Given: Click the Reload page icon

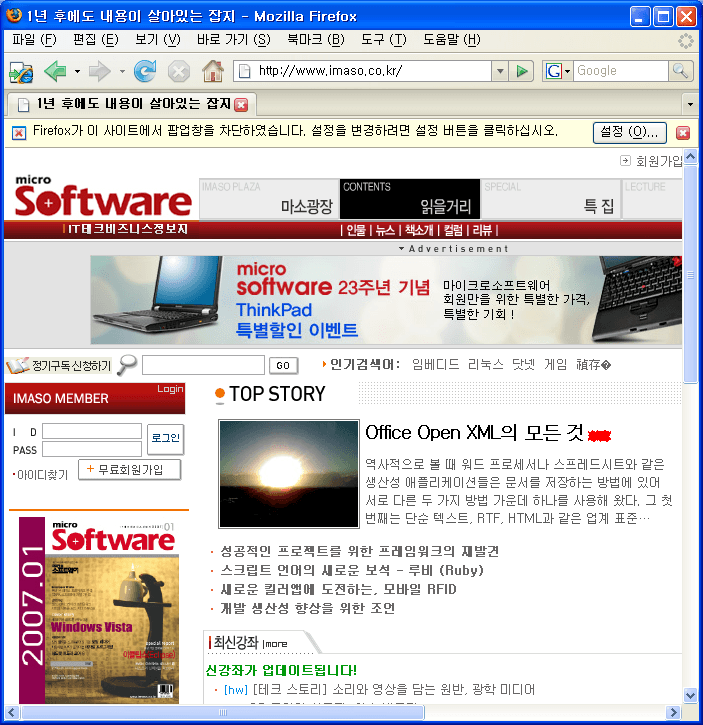Looking at the screenshot, I should coord(145,71).
